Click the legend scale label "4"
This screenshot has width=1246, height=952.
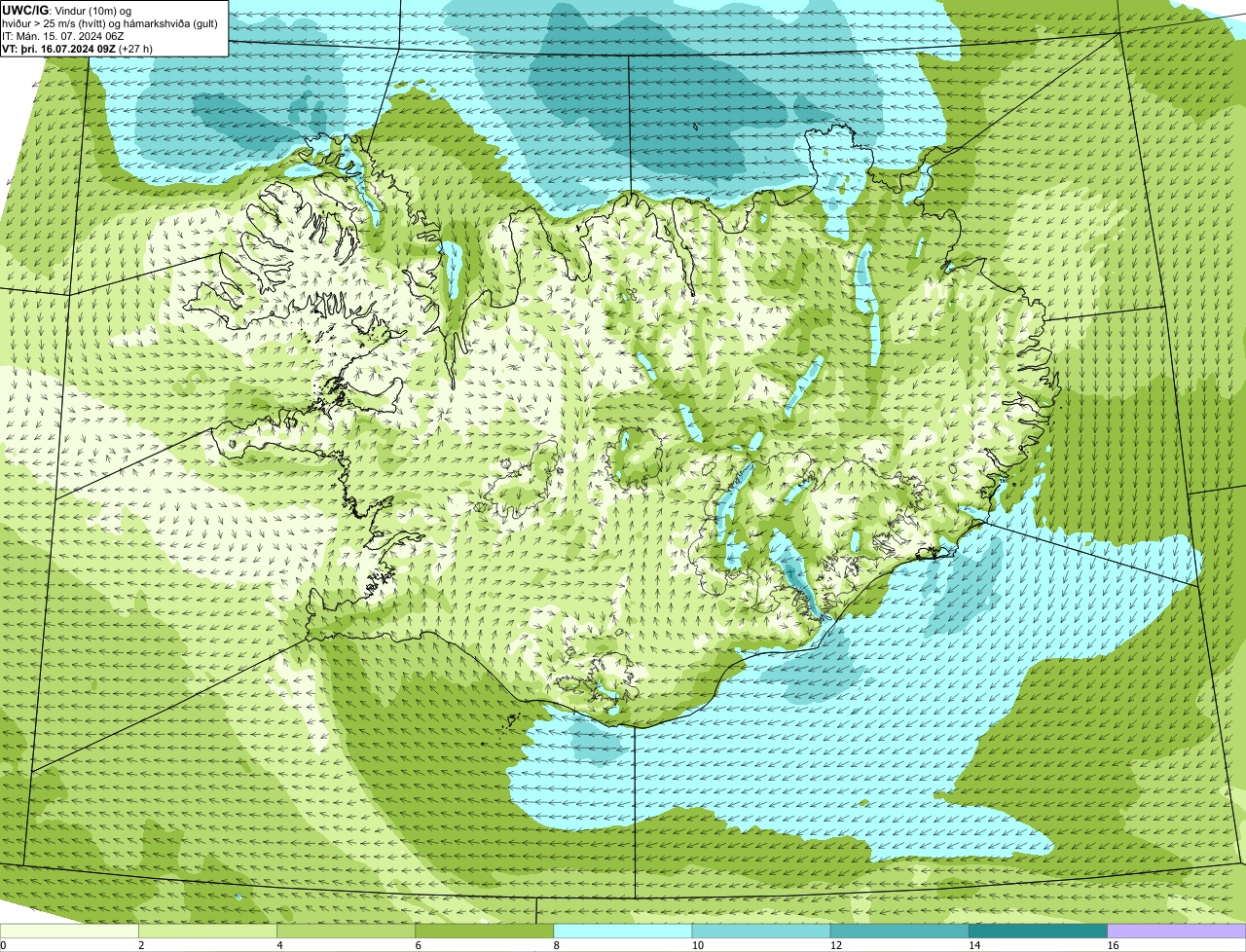pos(279,945)
